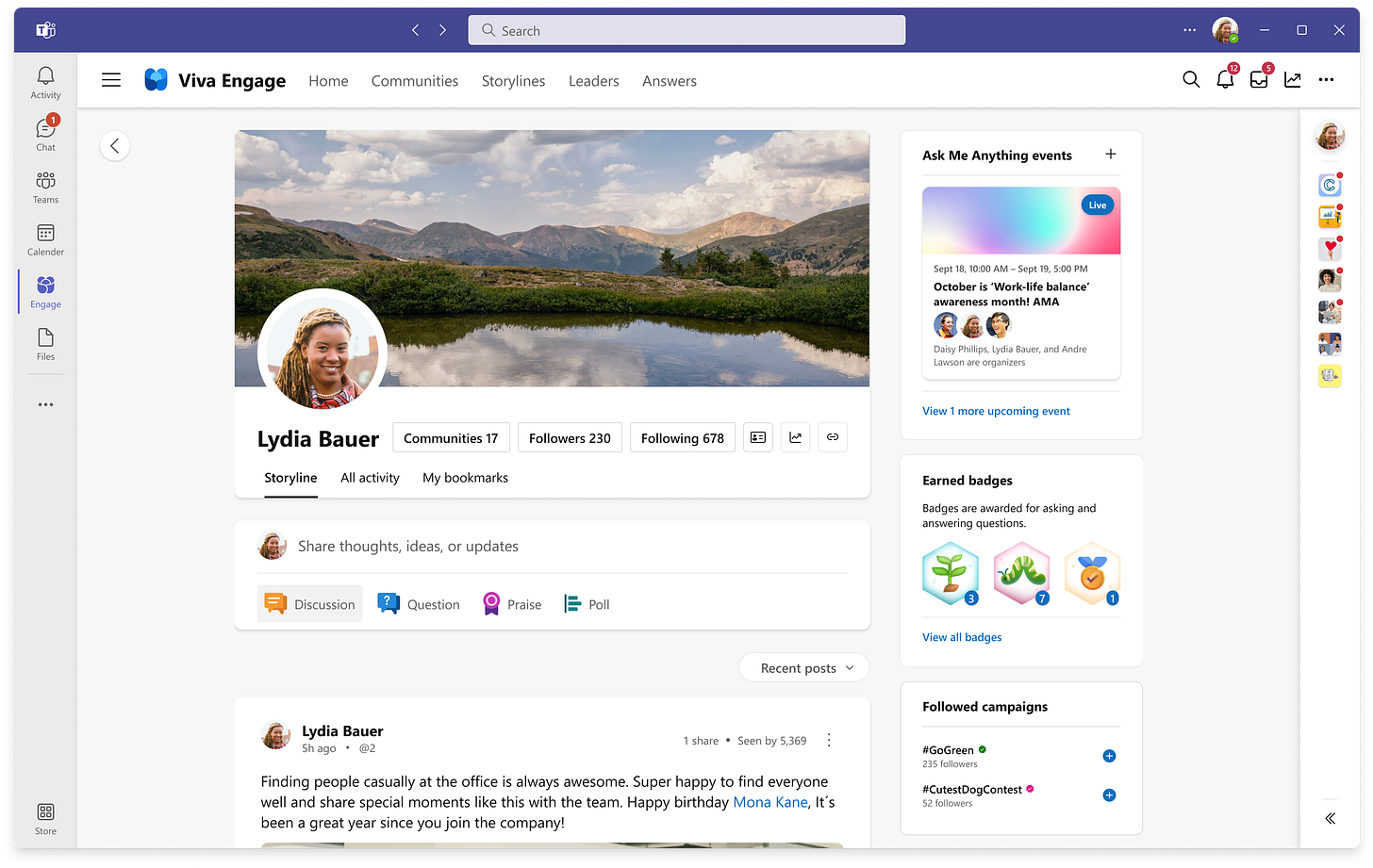Select the All activity tab

coord(369,478)
